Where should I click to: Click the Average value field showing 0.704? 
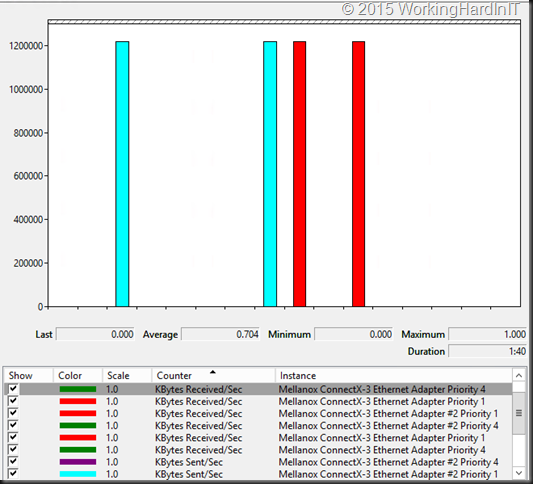tap(220, 334)
